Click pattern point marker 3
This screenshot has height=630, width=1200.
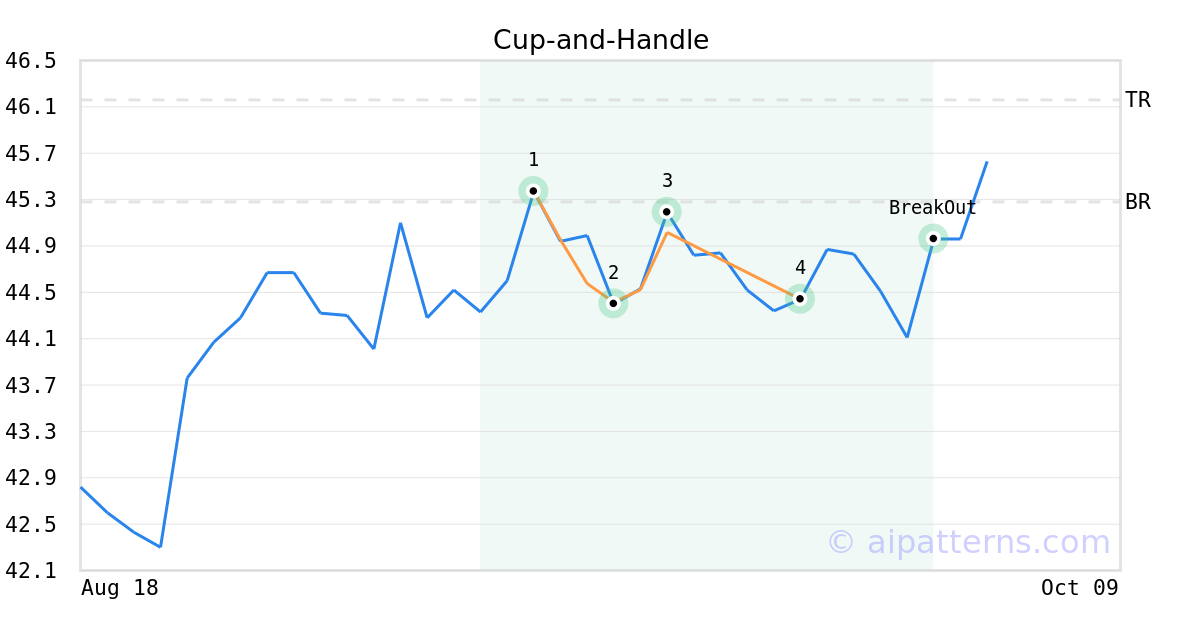click(667, 212)
